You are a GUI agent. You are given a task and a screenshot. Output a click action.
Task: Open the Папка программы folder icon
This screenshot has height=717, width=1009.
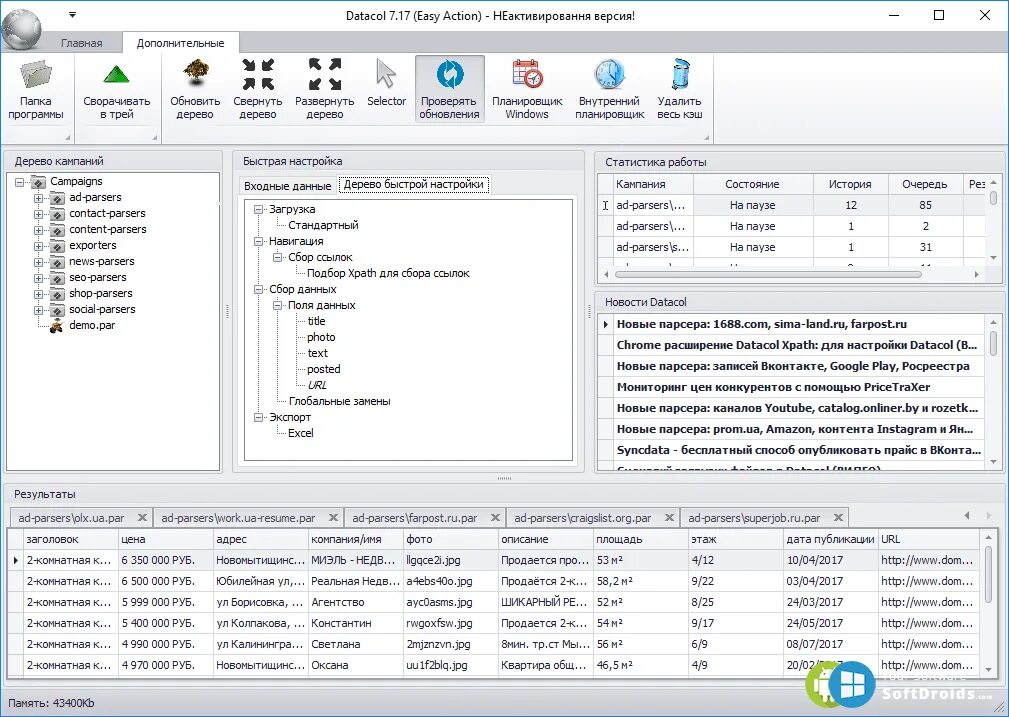click(x=35, y=75)
